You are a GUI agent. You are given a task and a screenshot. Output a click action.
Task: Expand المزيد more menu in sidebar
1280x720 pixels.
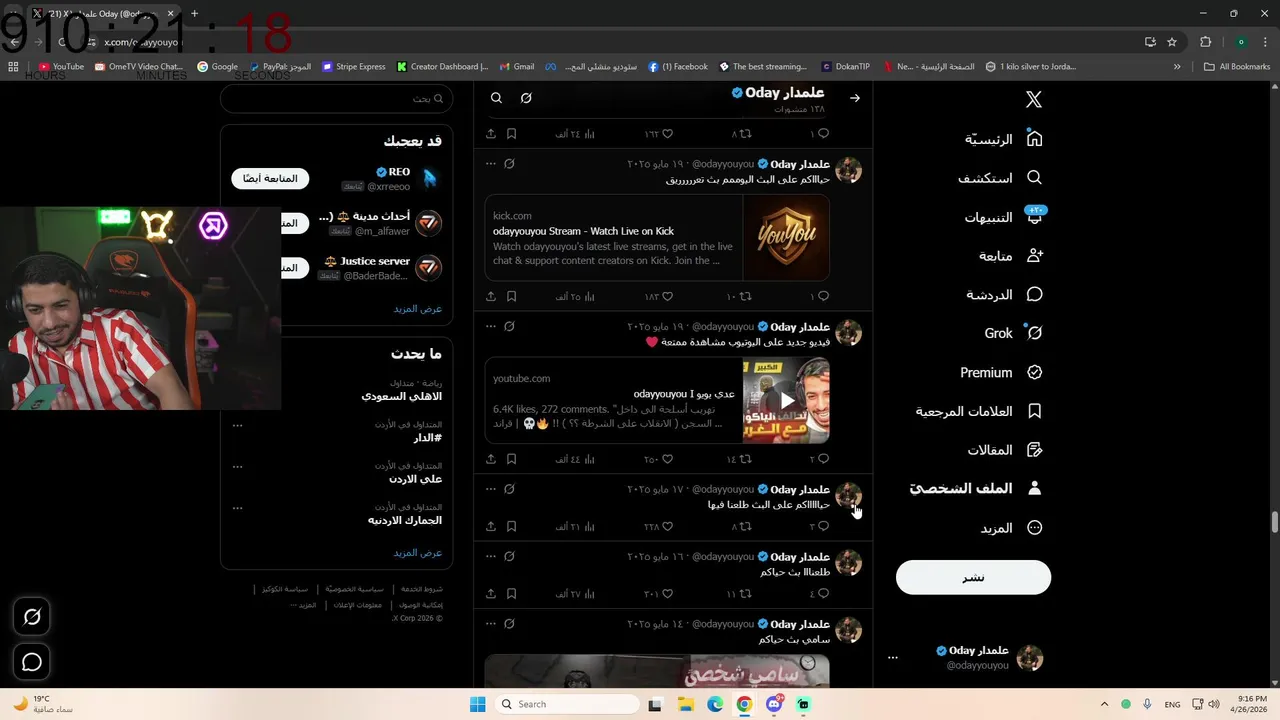[x=1011, y=528]
